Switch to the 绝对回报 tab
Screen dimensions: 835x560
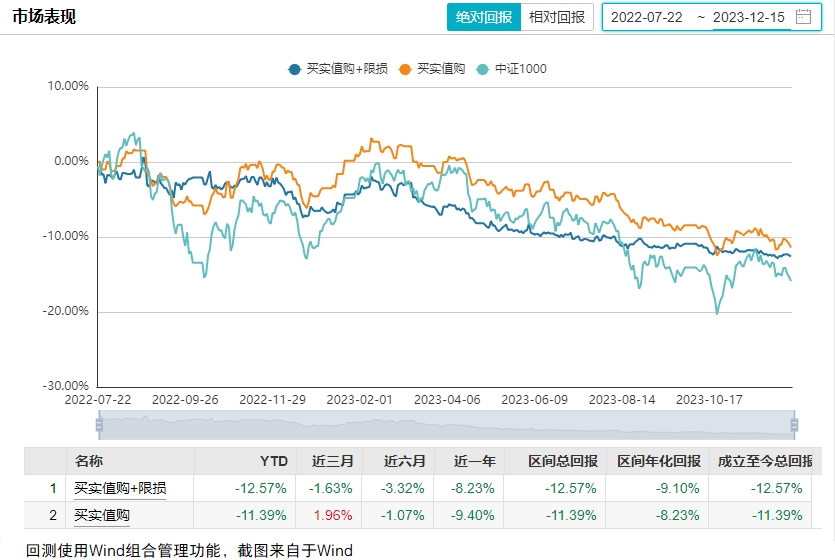[x=484, y=17]
